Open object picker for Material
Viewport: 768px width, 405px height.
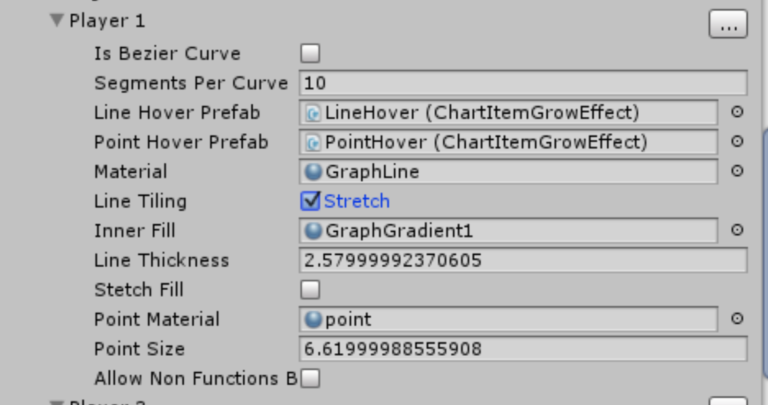pyautogui.click(x=737, y=171)
